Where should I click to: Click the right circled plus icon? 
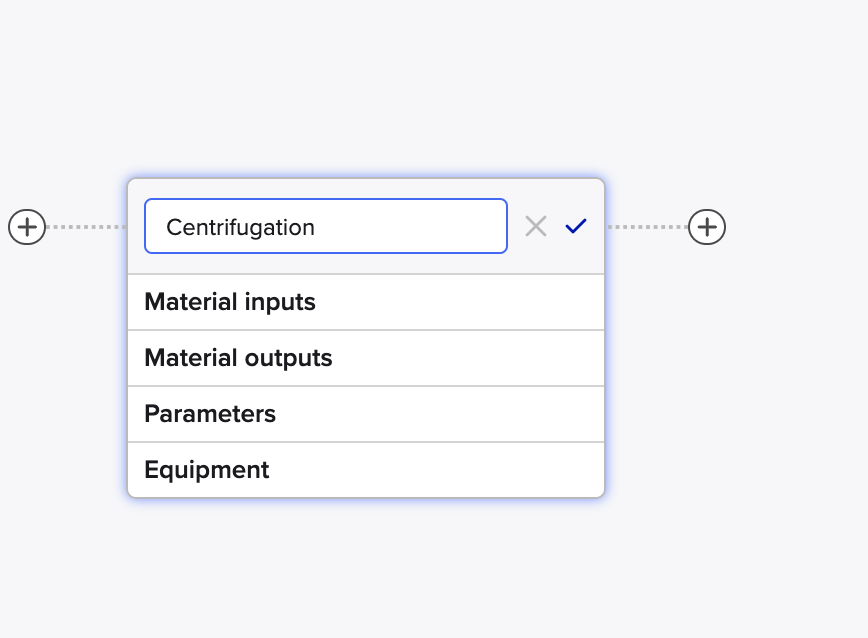(x=707, y=227)
